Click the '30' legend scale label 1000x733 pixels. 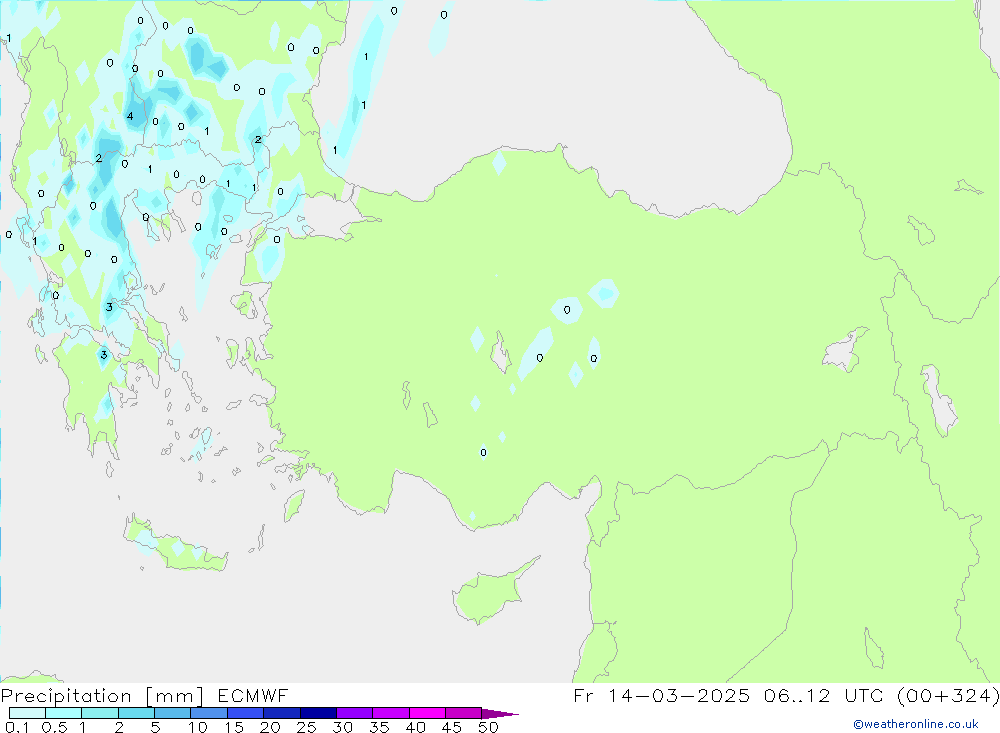pyautogui.click(x=343, y=727)
